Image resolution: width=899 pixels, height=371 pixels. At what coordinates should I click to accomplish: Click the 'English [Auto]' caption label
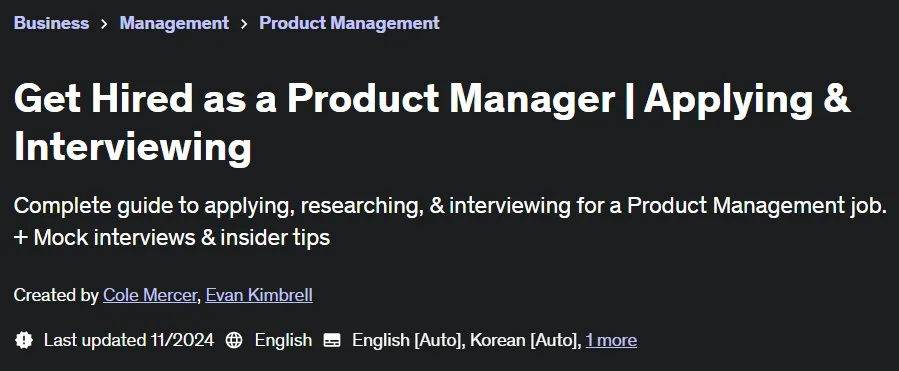[x=407, y=340]
